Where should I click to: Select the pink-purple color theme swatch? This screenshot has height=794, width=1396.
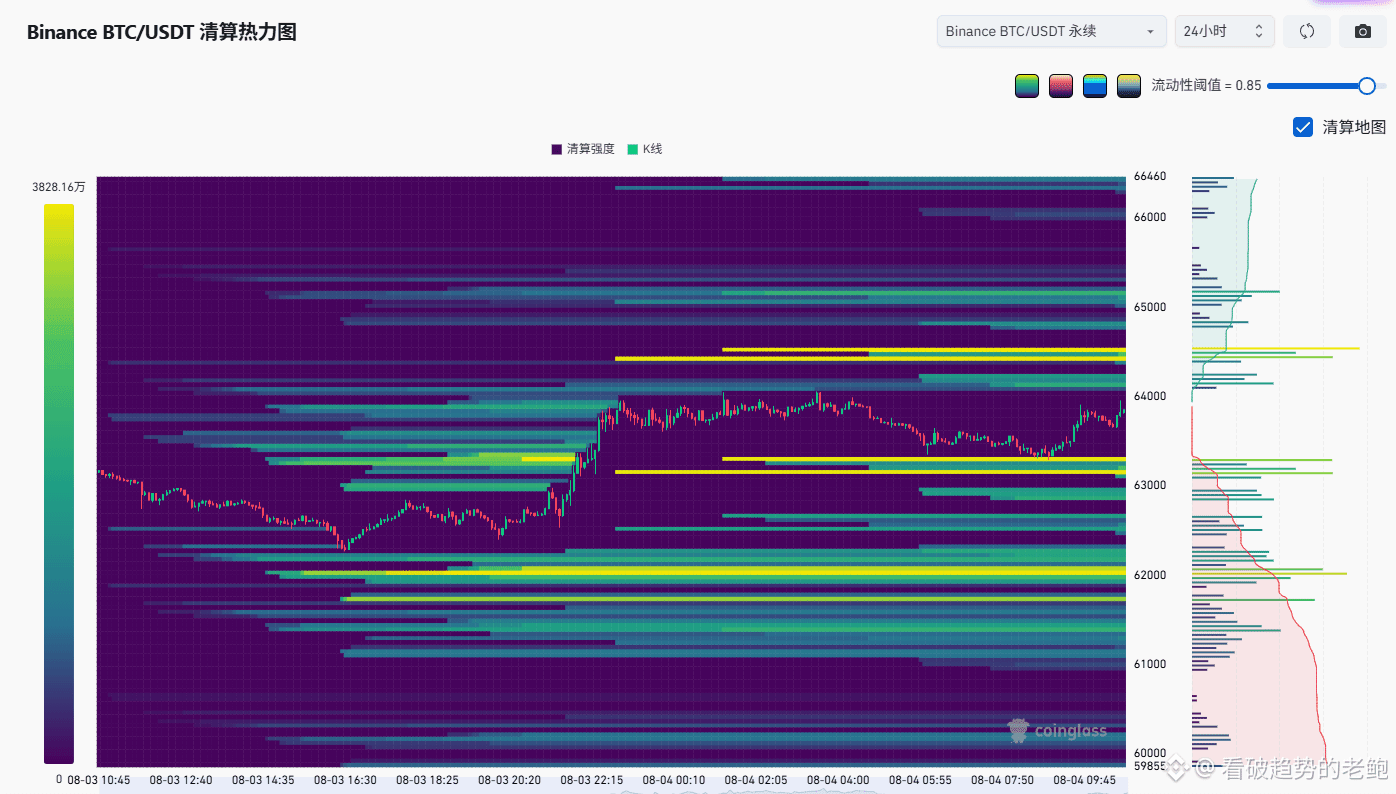tap(1061, 86)
